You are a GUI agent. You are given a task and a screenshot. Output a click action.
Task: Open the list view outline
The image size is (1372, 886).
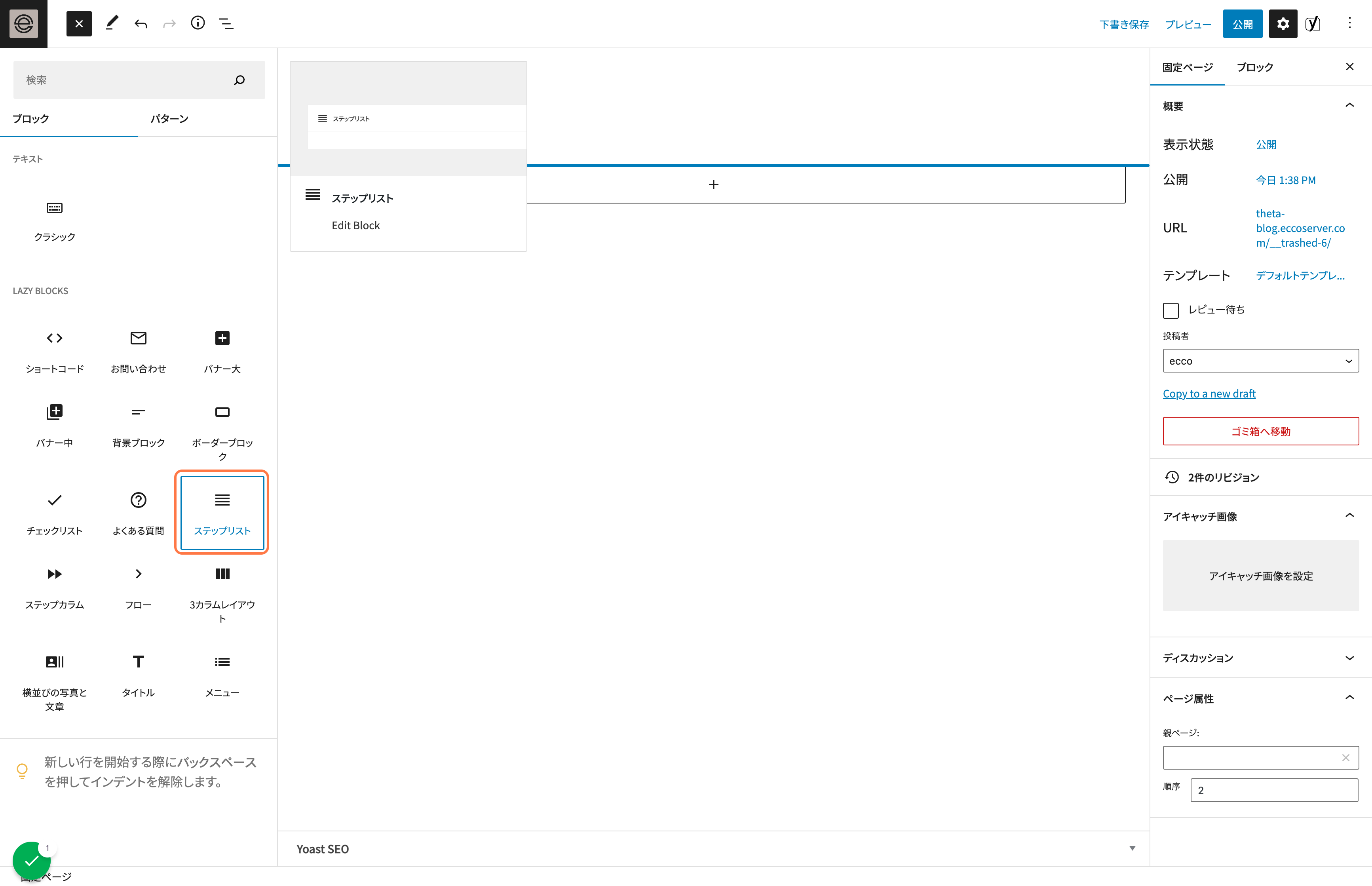pyautogui.click(x=226, y=24)
